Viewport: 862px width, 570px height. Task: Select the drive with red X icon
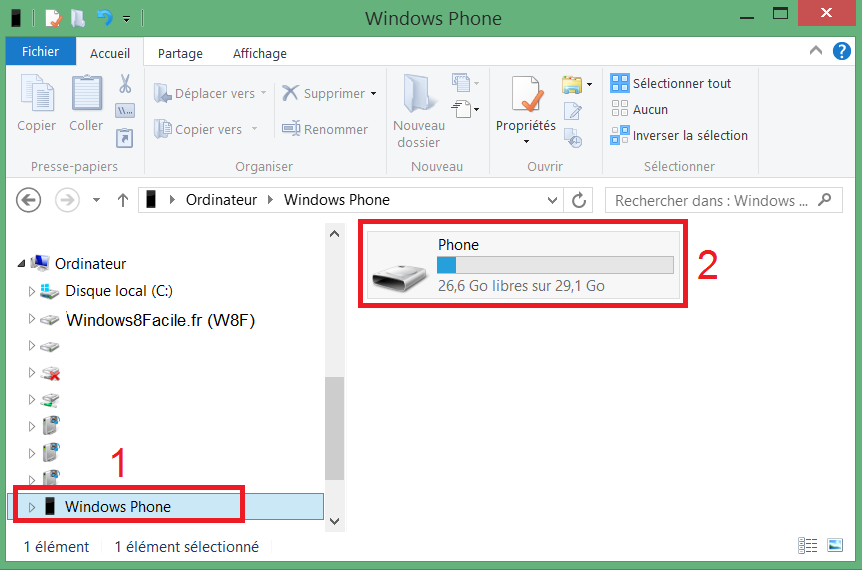click(50, 374)
